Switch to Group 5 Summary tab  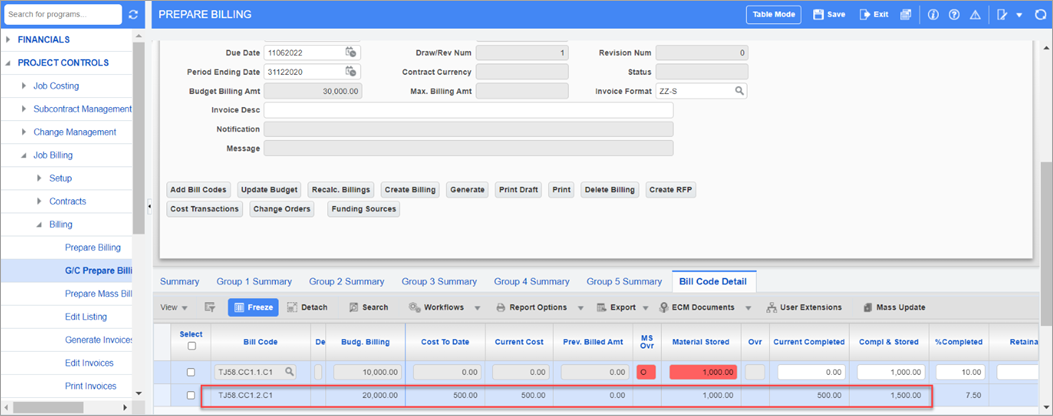pos(625,282)
